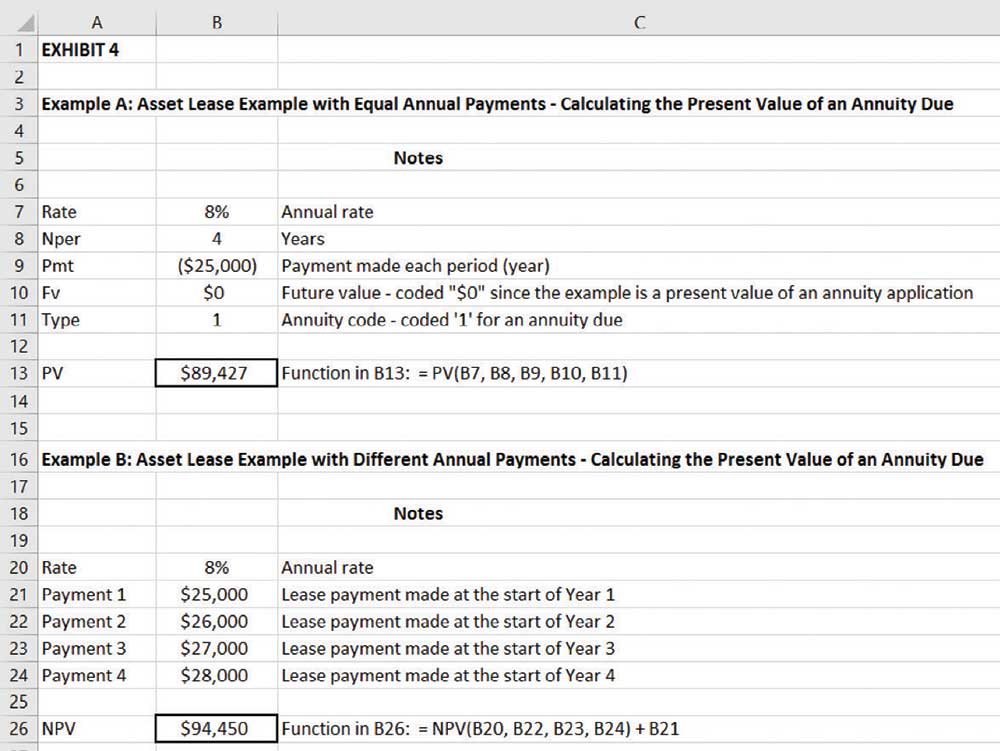The image size is (1000, 751).
Task: Select row 13 header
Action: [x=18, y=373]
